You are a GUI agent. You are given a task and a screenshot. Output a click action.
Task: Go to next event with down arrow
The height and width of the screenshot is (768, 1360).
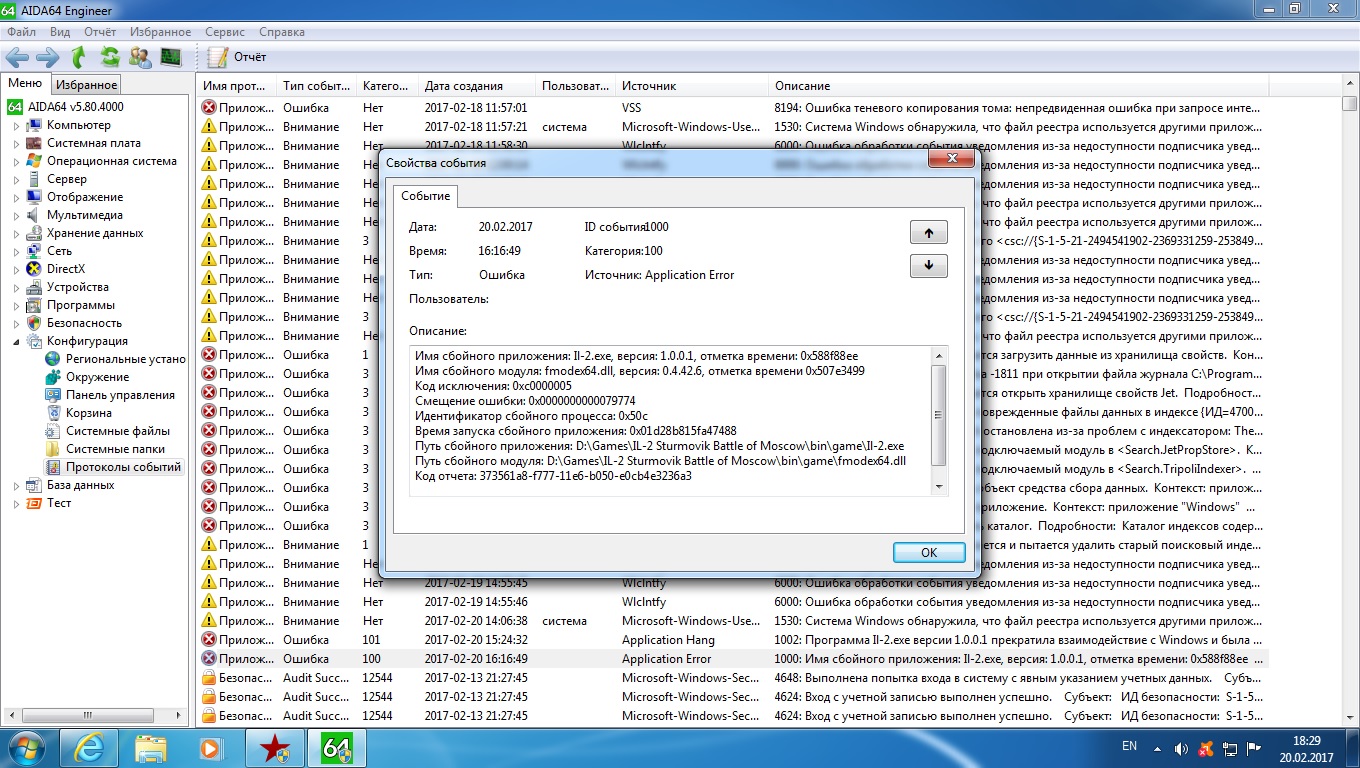click(x=929, y=265)
